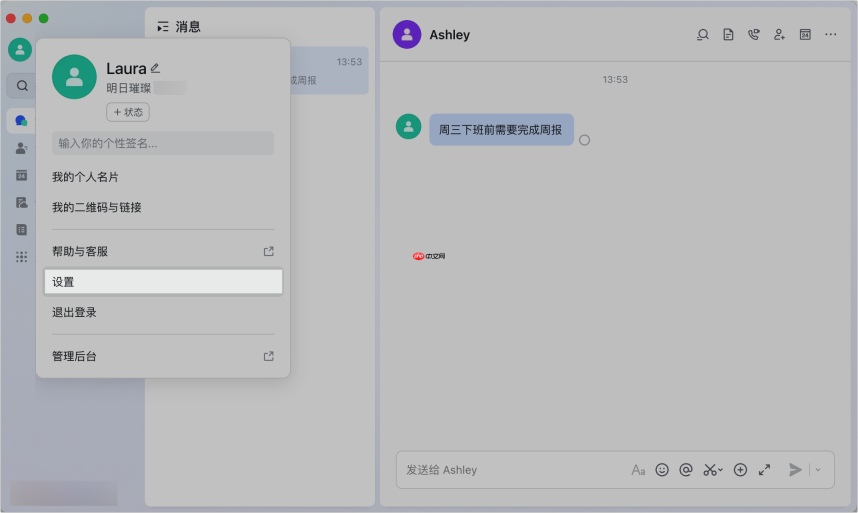Click Ashley's avatar in the chat header
This screenshot has height=513, width=858.
pos(407,34)
